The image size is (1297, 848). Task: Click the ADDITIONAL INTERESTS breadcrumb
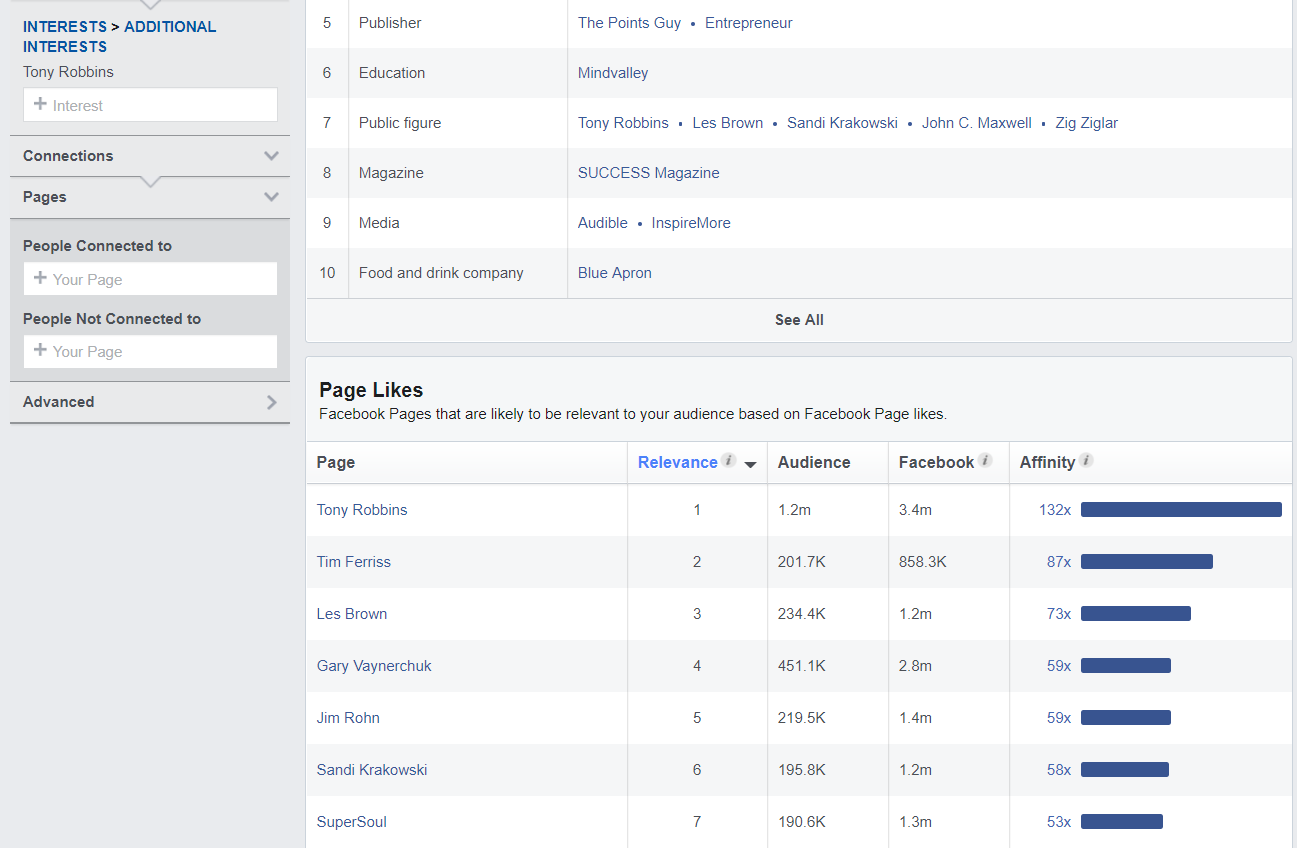click(120, 37)
